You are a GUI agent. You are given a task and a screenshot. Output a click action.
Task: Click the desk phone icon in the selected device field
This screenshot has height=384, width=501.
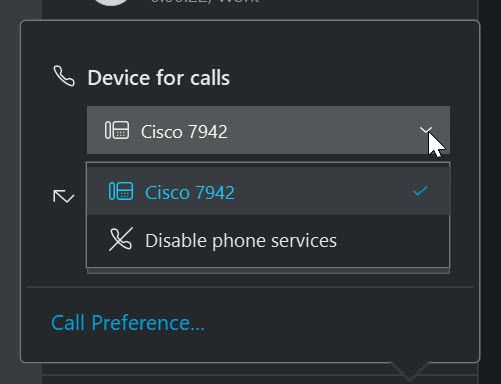click(x=117, y=130)
